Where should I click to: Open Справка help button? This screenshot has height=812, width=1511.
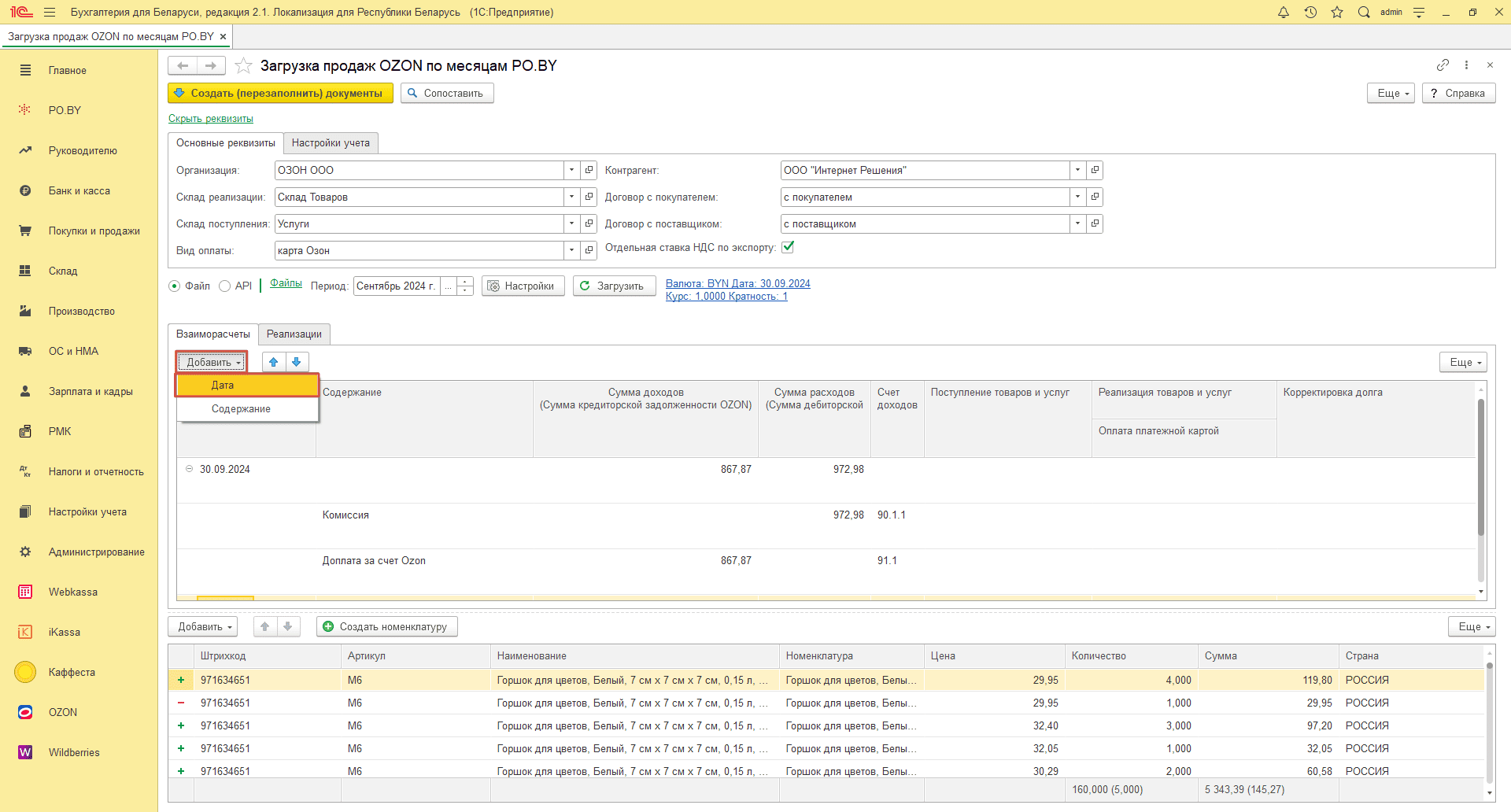pyautogui.click(x=1458, y=93)
